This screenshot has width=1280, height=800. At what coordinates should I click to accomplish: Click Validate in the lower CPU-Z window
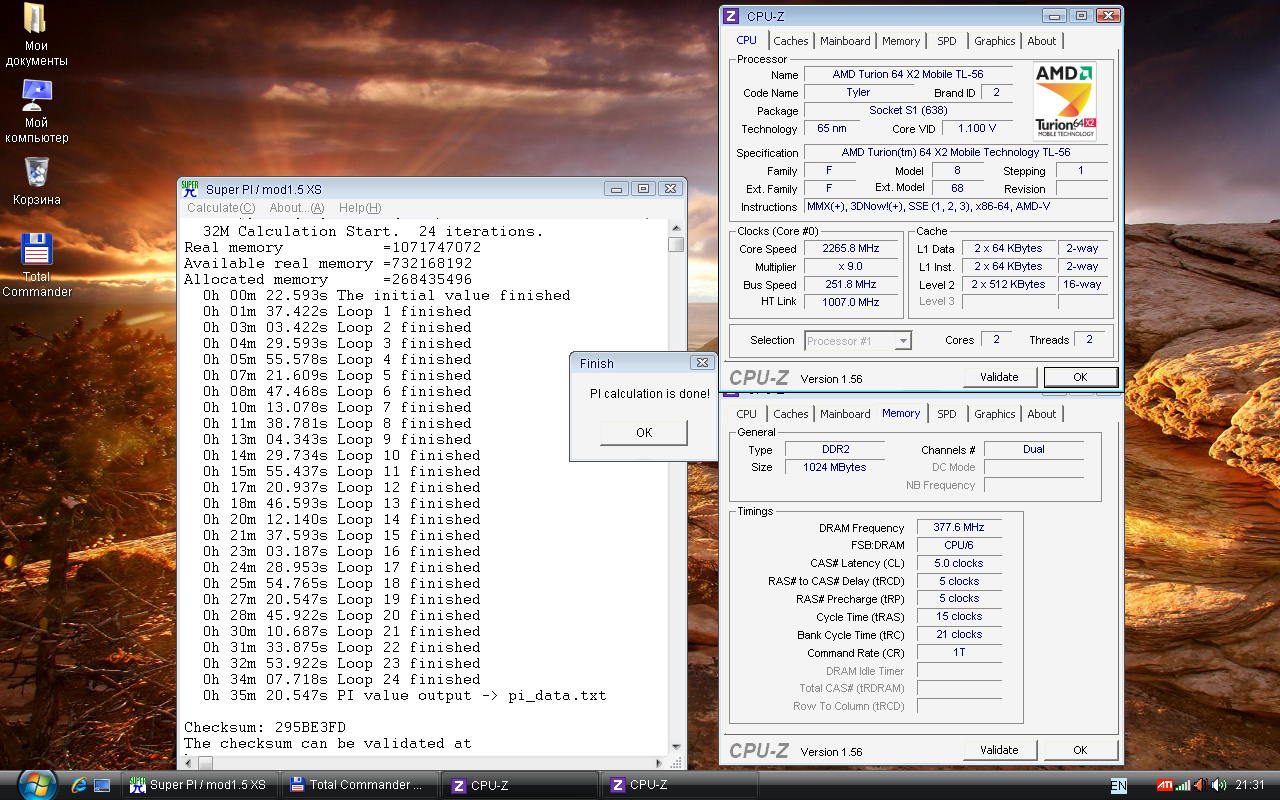coord(999,750)
